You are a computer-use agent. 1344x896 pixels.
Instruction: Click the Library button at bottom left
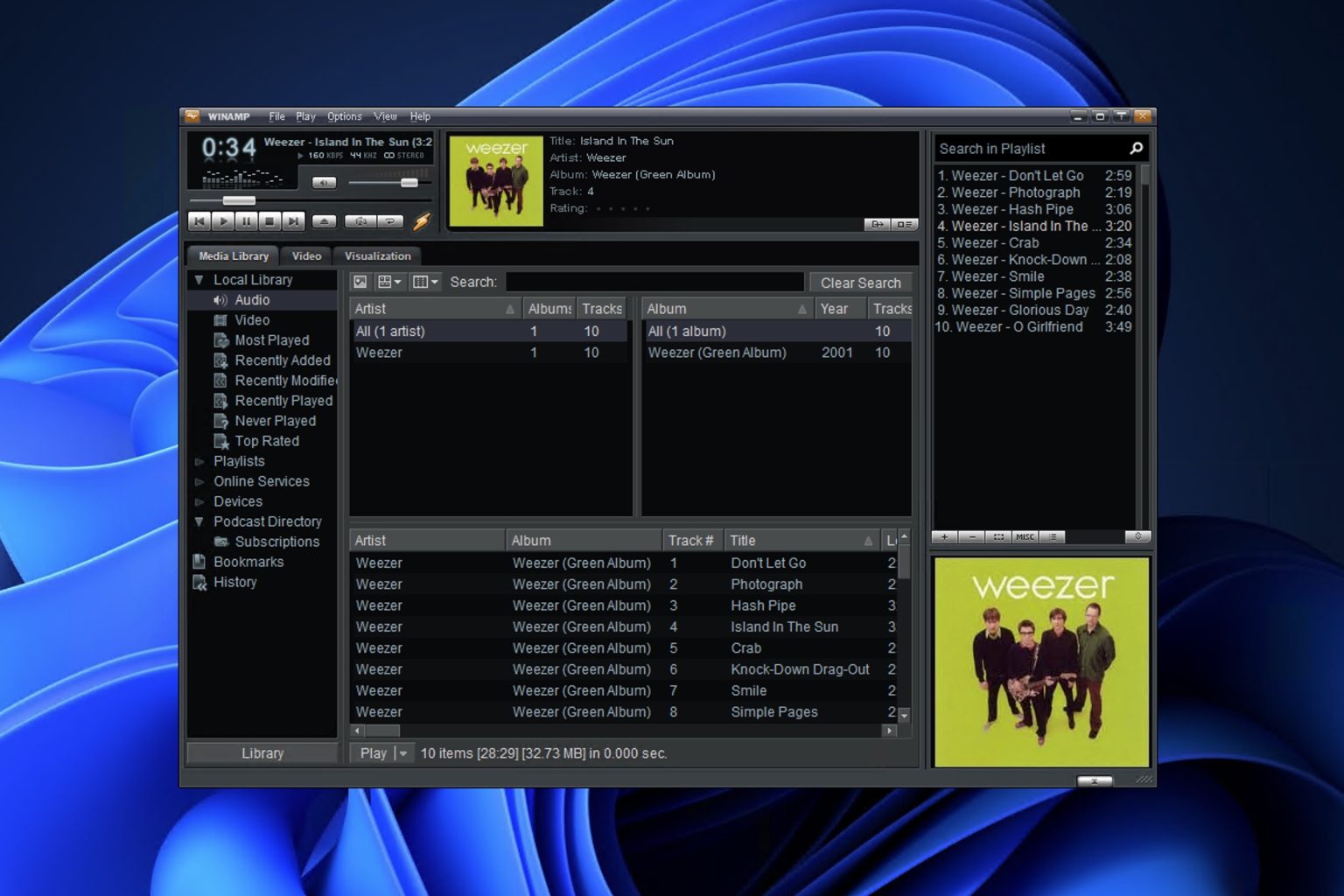(262, 752)
